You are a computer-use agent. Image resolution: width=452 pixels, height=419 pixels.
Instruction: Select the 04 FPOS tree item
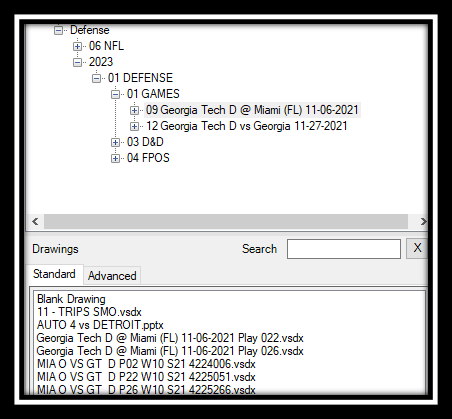[x=148, y=158]
